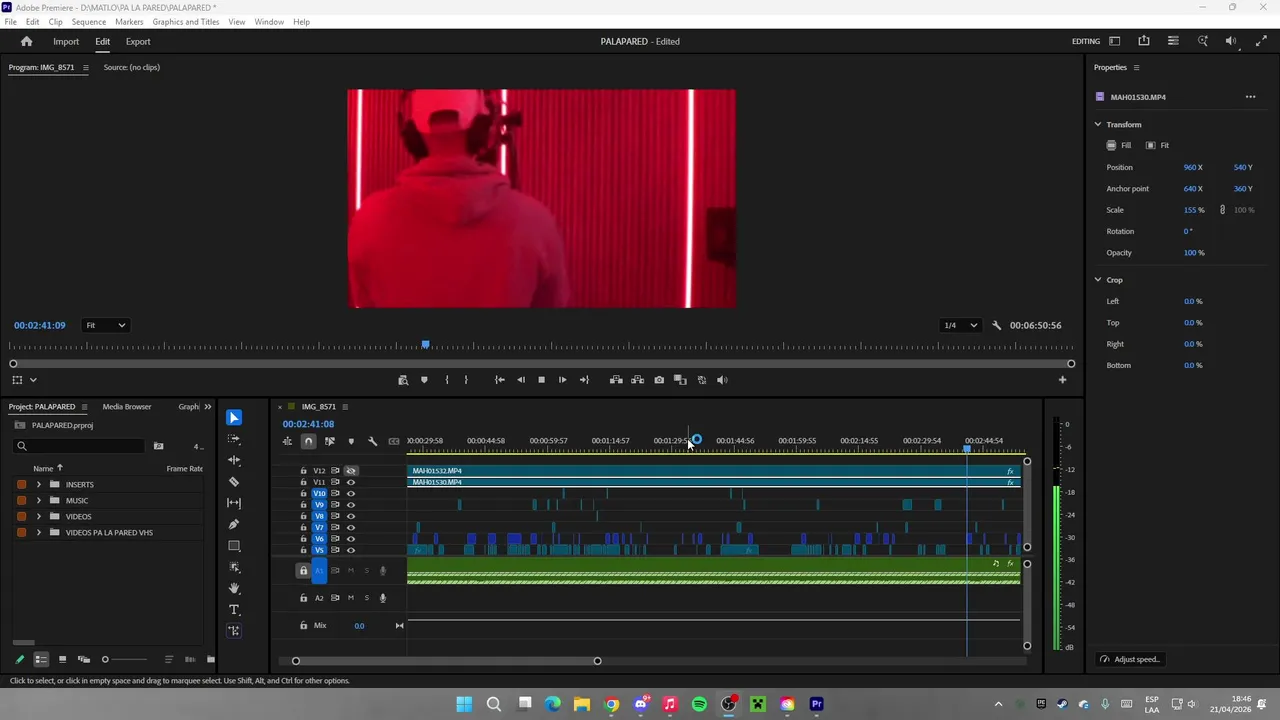Switch to Source: (no clips) tab
1280x720 pixels.
pos(132,68)
